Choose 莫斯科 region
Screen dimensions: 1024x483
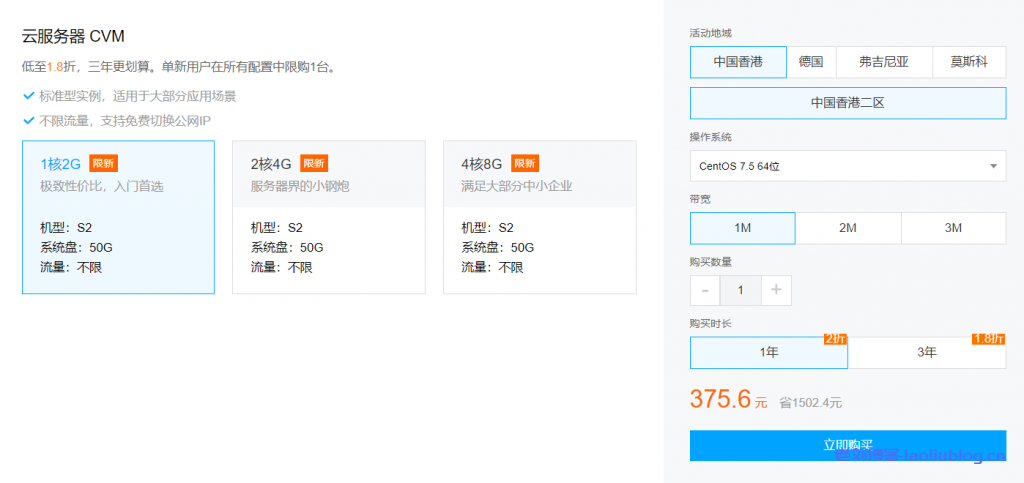(x=969, y=62)
